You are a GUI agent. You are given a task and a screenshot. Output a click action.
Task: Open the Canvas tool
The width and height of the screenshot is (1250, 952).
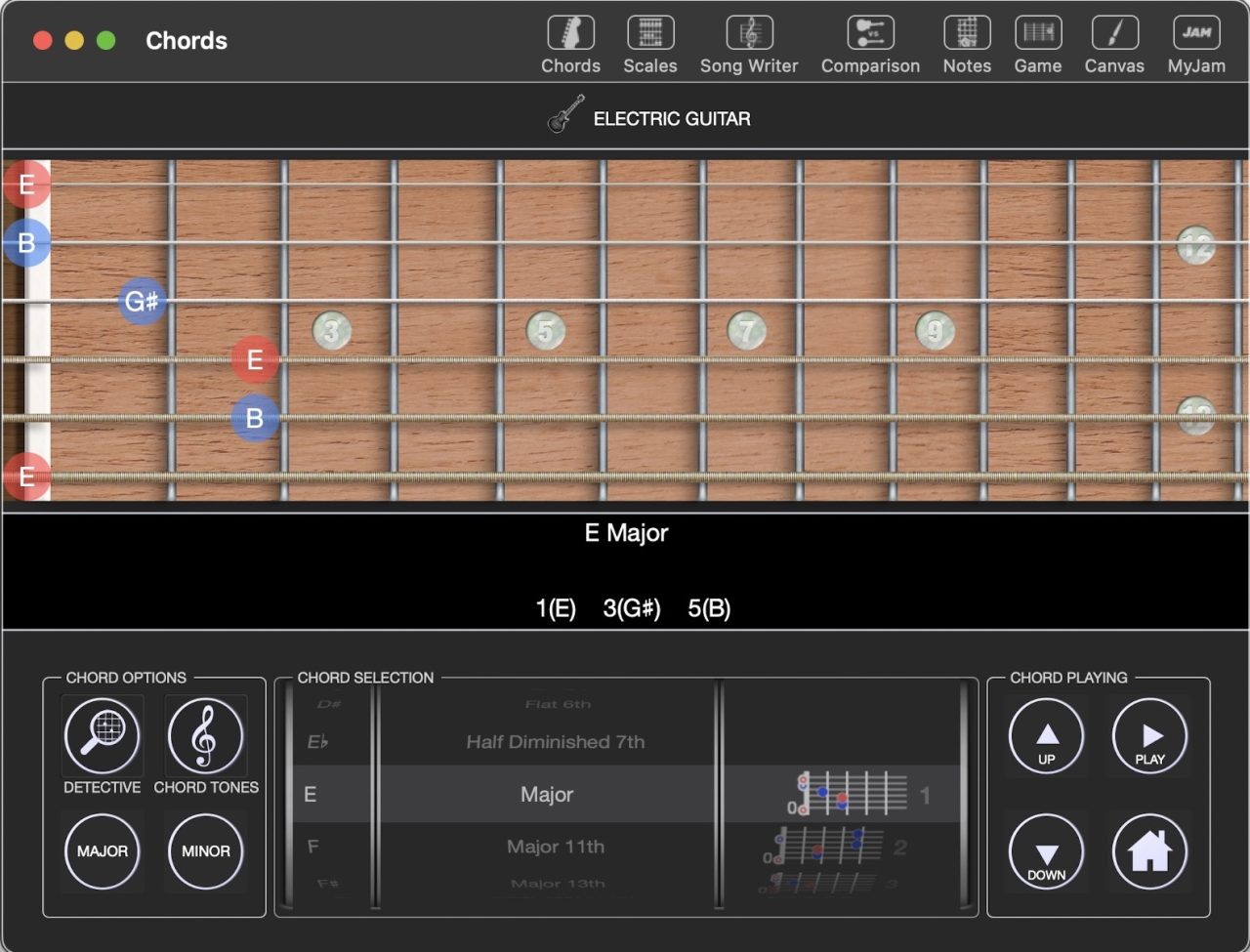click(1114, 45)
